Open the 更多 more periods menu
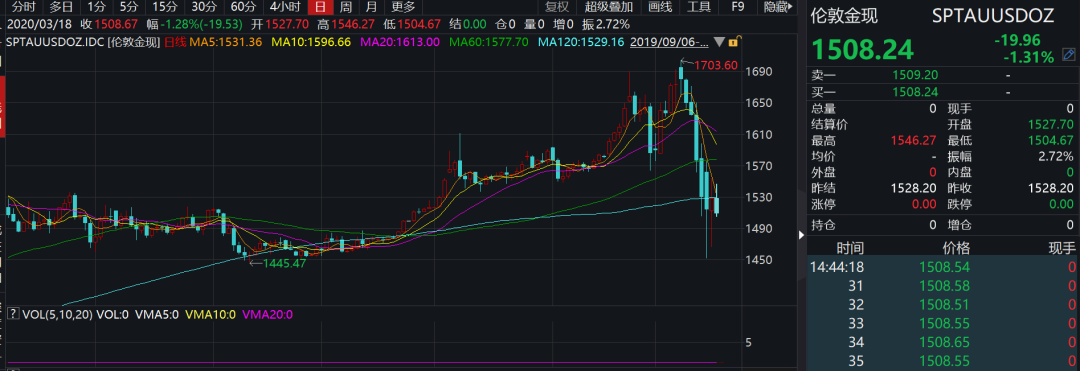The height and width of the screenshot is (371, 1080). (x=403, y=8)
